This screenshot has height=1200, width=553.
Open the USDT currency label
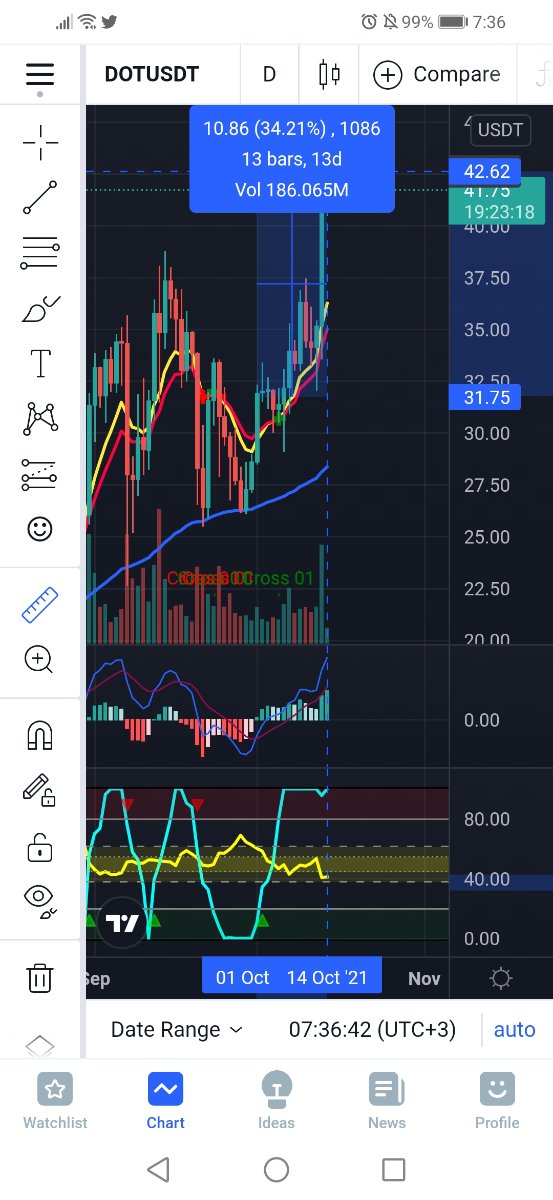pos(500,129)
